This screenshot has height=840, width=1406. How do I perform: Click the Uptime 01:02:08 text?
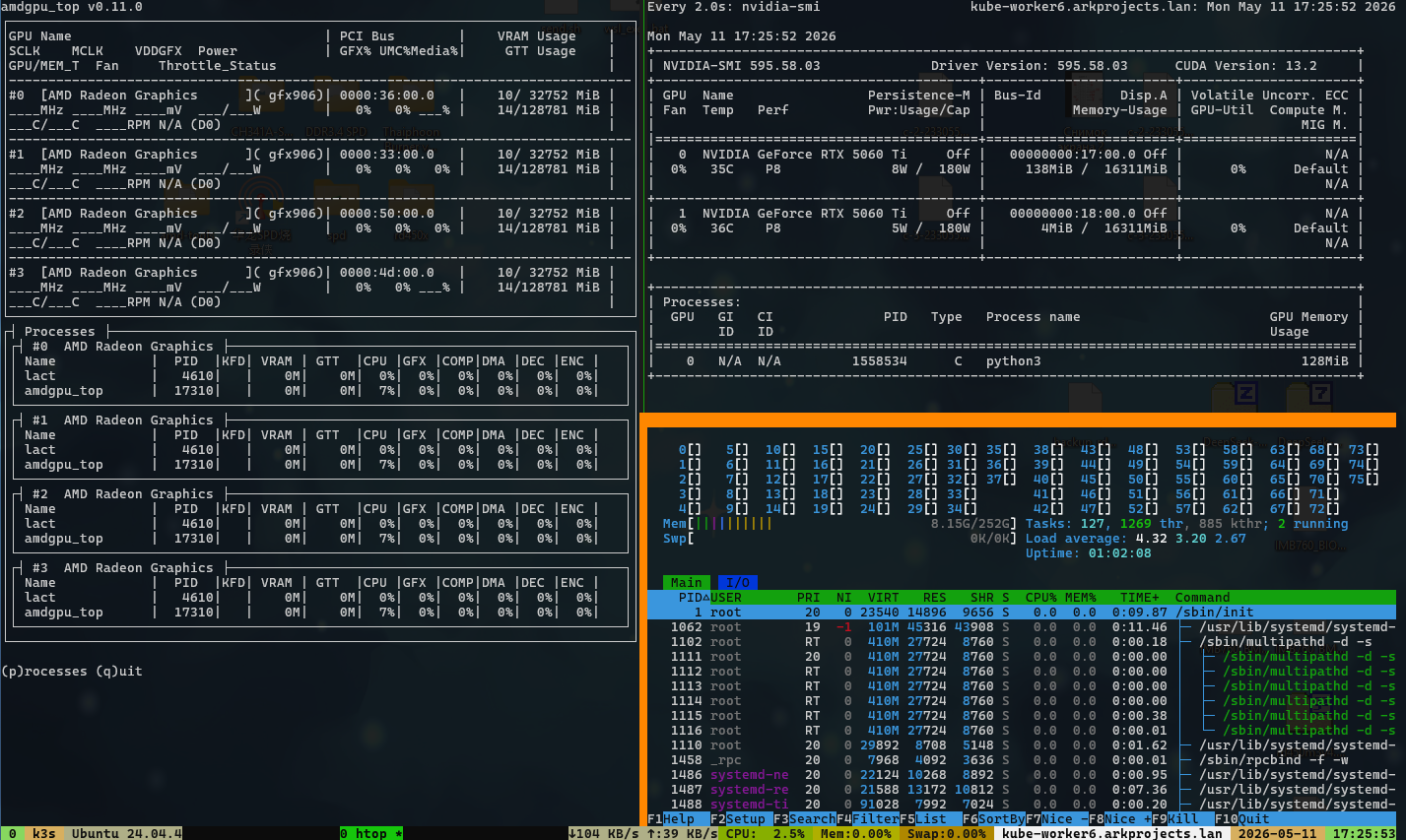click(1089, 553)
